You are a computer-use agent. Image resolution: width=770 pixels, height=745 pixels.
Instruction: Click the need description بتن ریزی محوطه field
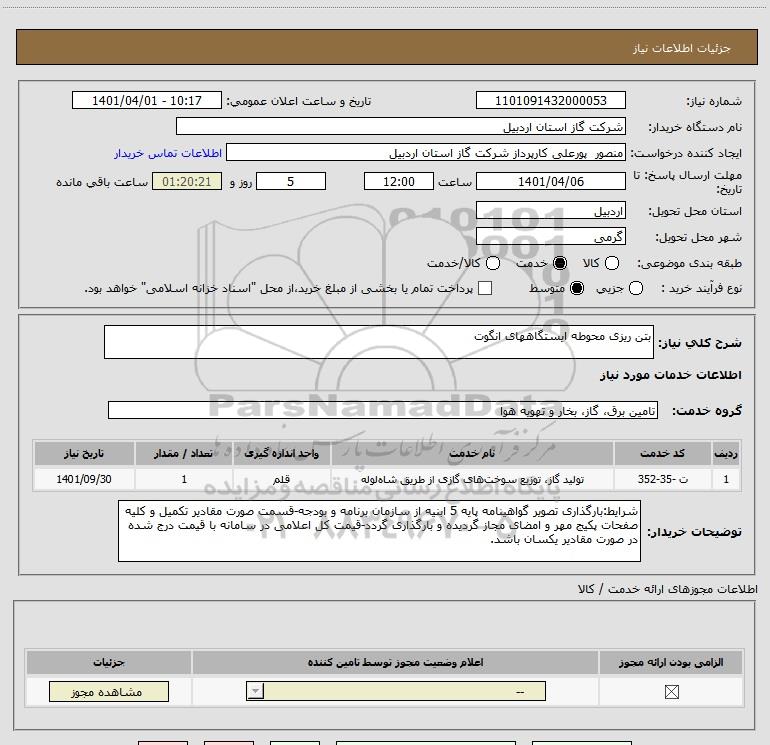coord(379,342)
